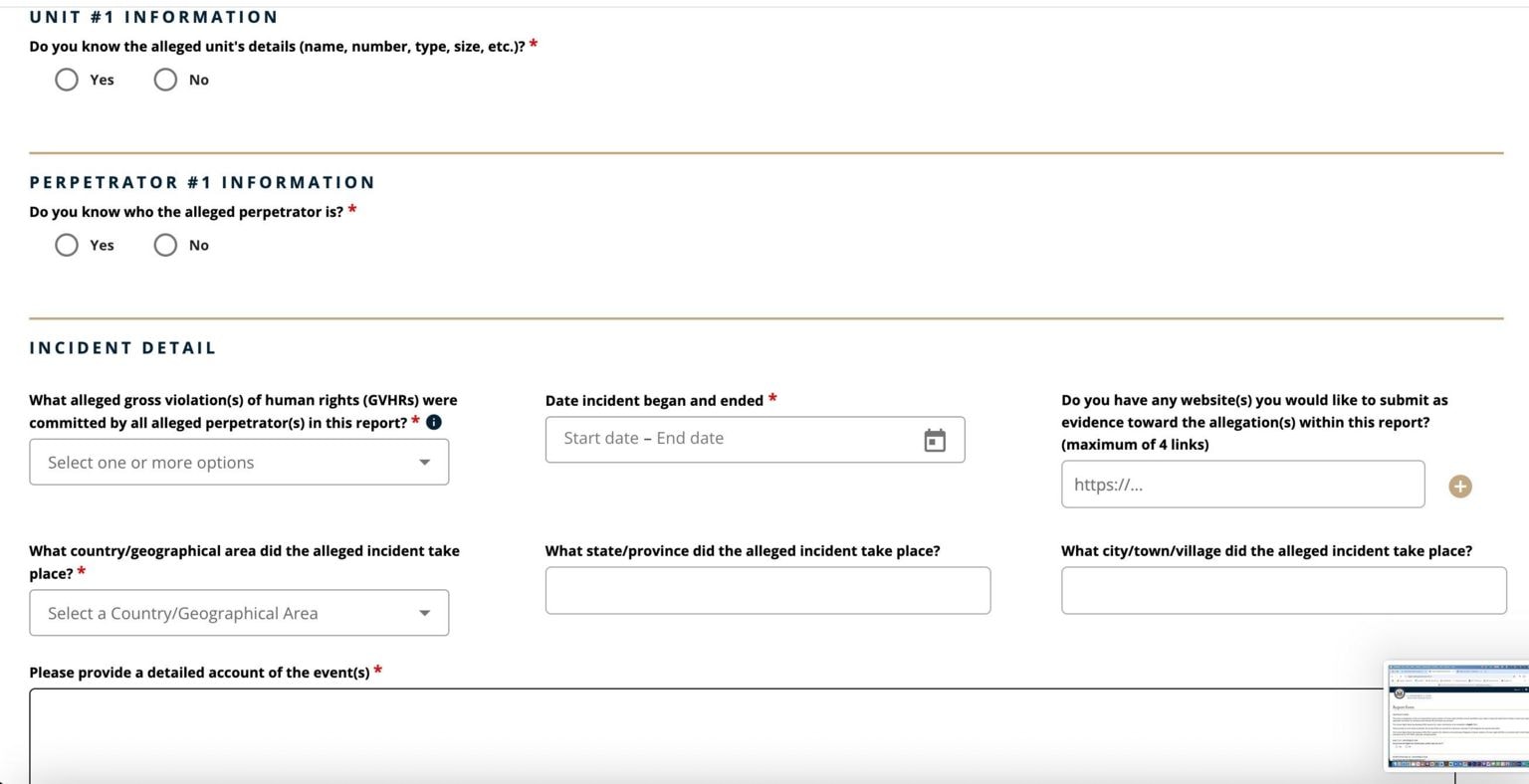Click the Start date – End date field
Viewport: 1529px width, 784px height.
coord(727,440)
